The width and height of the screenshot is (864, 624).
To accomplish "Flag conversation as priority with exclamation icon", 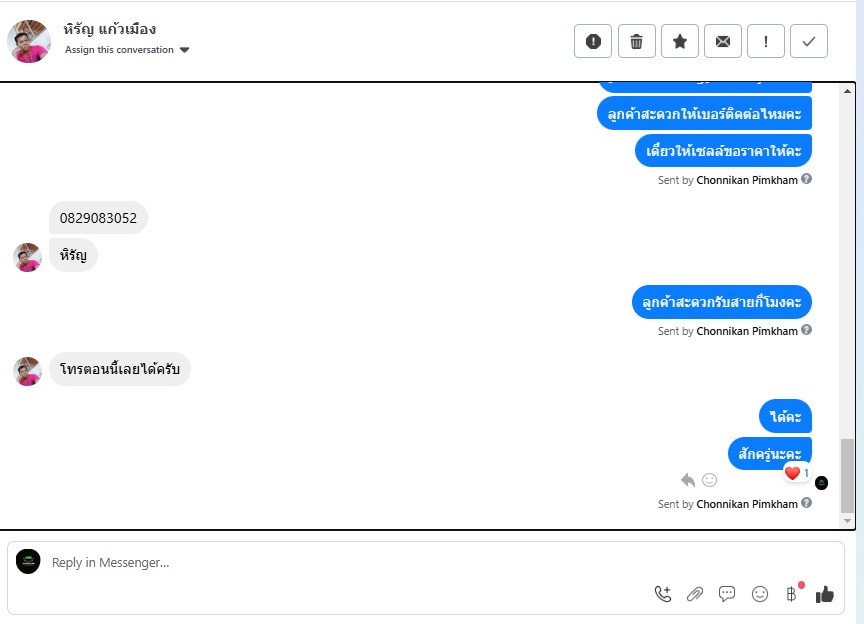I will 766,41.
